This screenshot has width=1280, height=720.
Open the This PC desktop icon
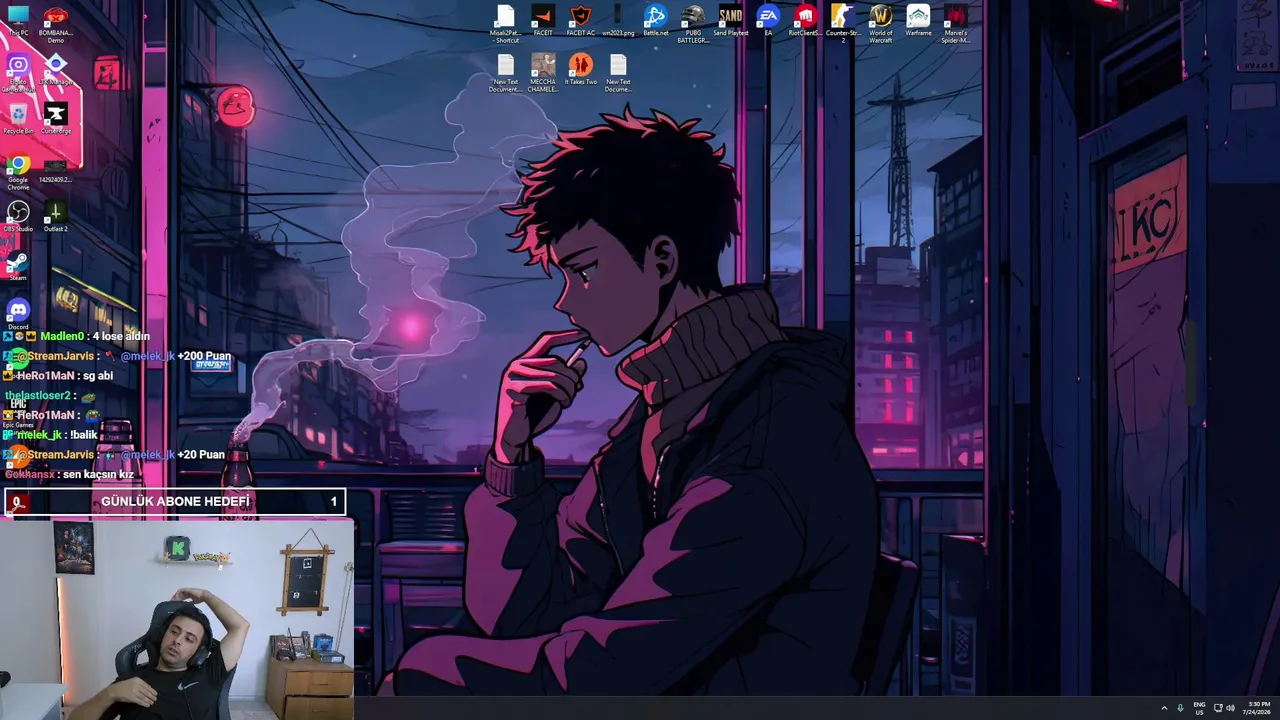[x=18, y=21]
